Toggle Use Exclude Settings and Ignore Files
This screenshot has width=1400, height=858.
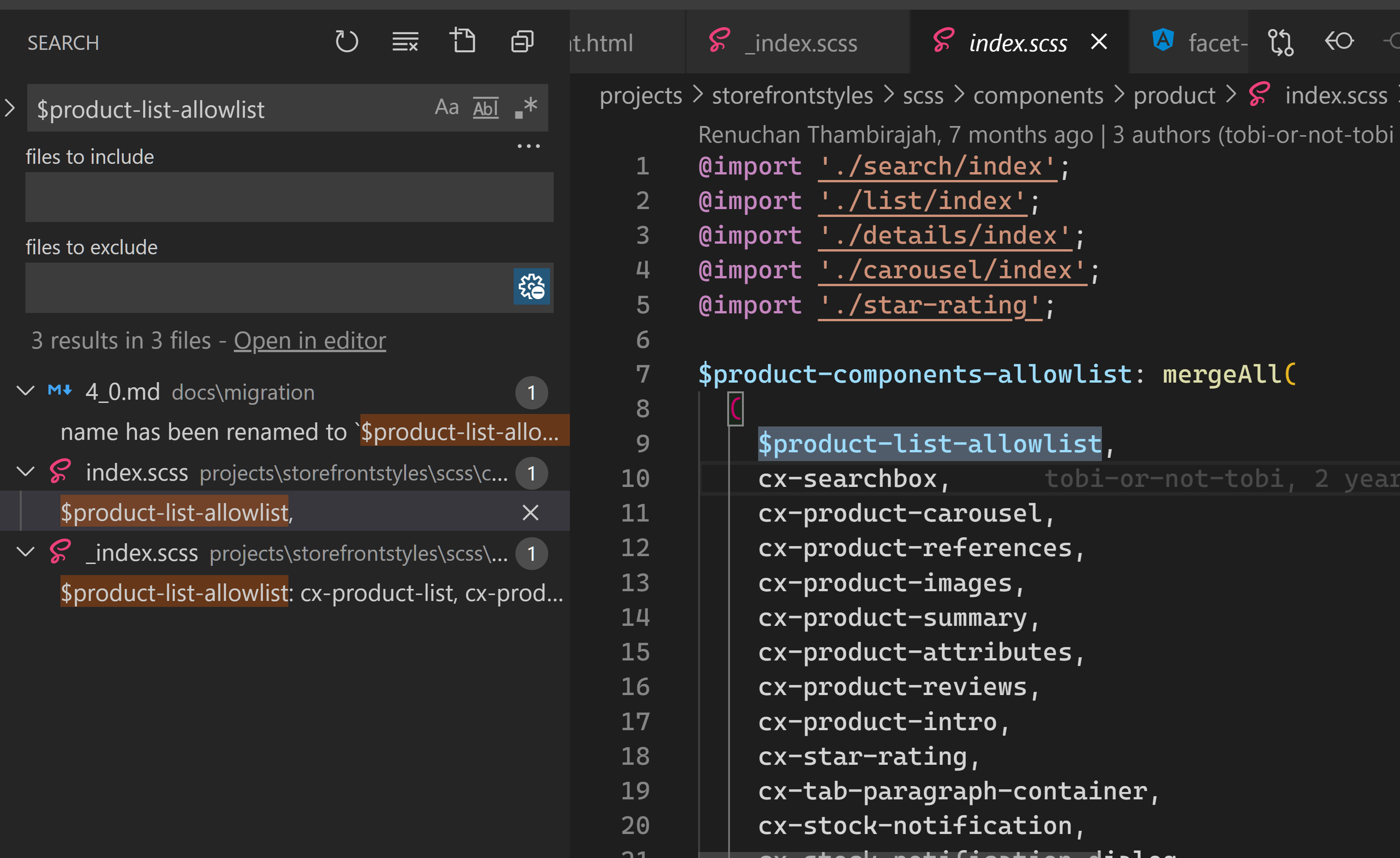(x=531, y=287)
